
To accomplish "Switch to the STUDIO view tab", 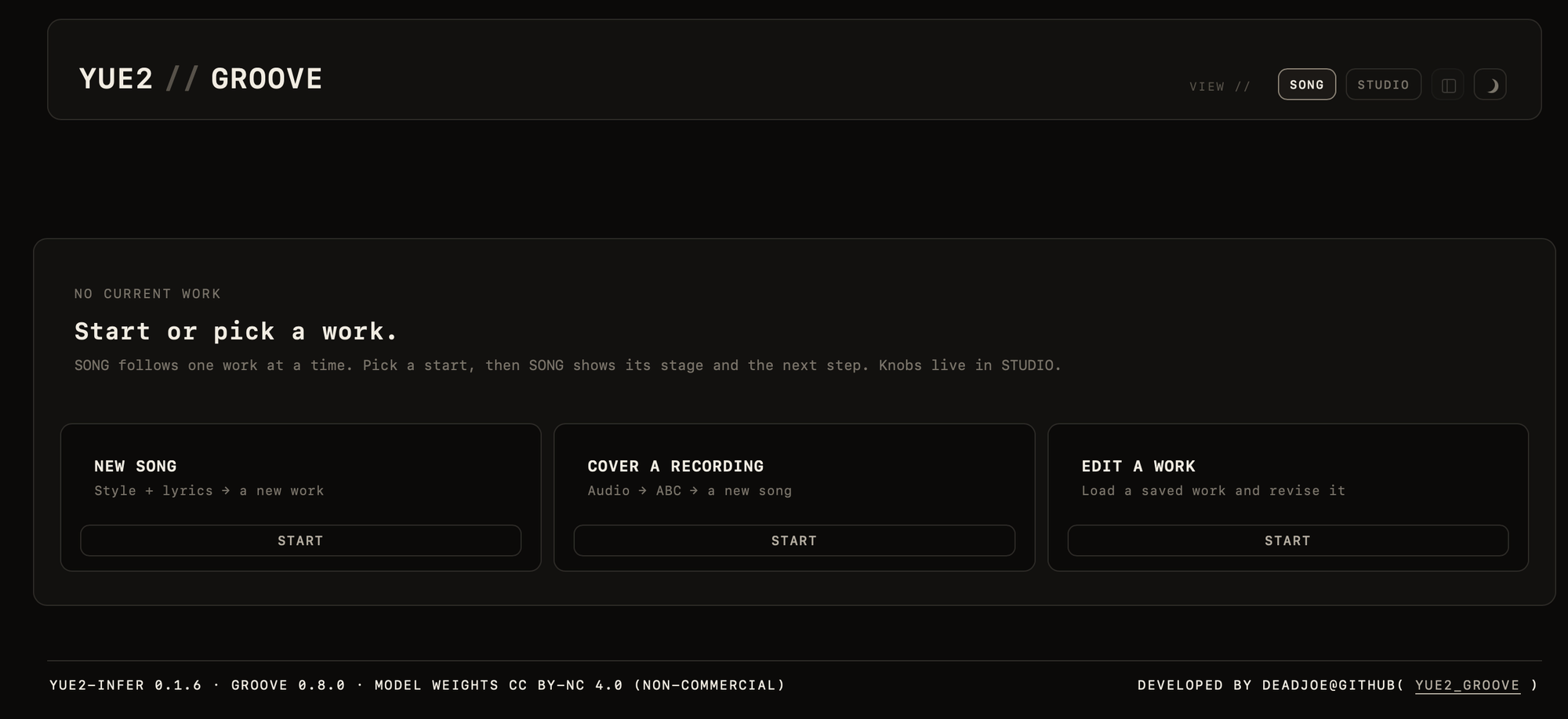I will (1383, 85).
